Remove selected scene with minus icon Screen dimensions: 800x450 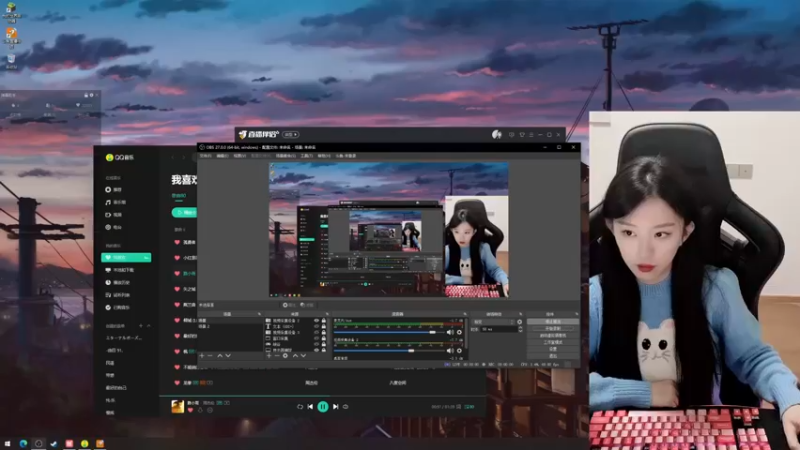pyautogui.click(x=210, y=355)
